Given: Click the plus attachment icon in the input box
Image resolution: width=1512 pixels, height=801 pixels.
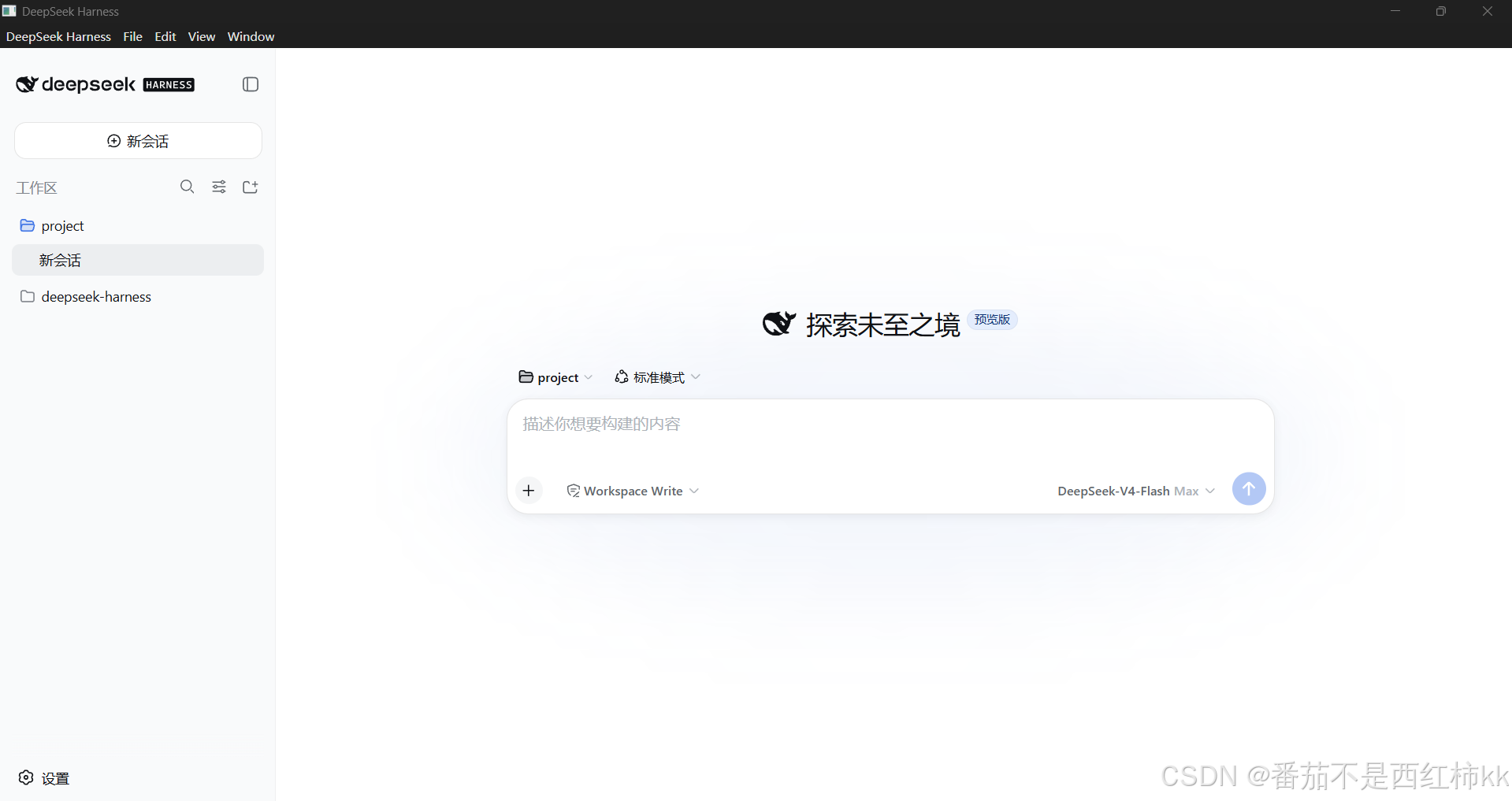Looking at the screenshot, I should coord(529,491).
